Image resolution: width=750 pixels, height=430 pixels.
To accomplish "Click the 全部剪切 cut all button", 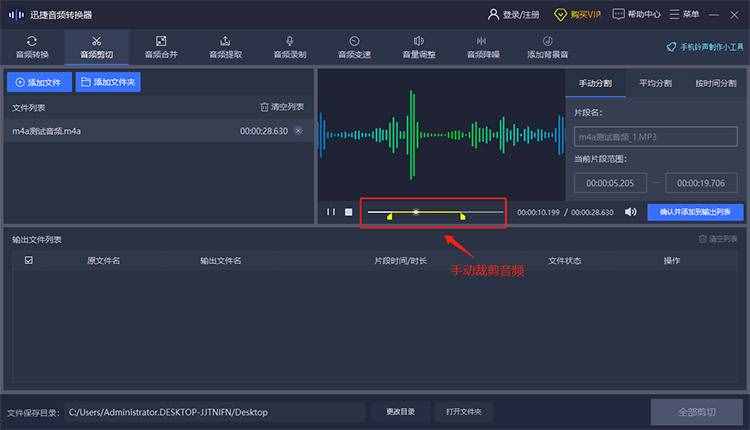I will coord(696,412).
